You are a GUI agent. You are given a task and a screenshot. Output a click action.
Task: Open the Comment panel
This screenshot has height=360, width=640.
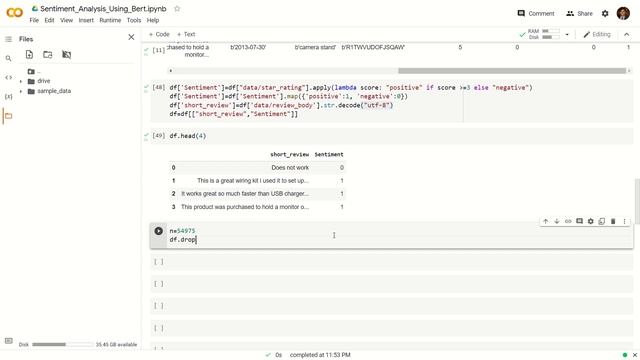pos(536,13)
